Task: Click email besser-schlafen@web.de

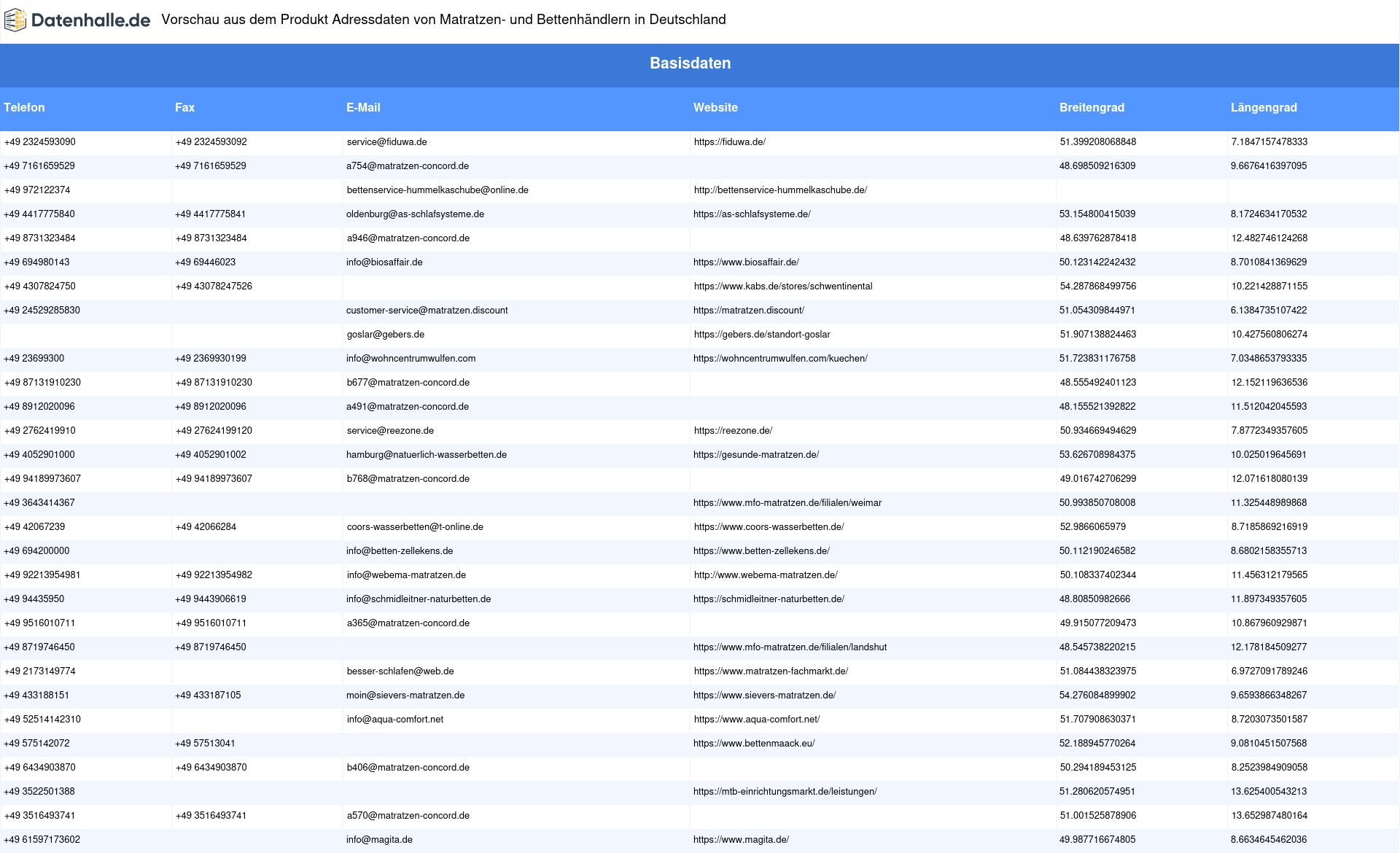Action: (400, 671)
